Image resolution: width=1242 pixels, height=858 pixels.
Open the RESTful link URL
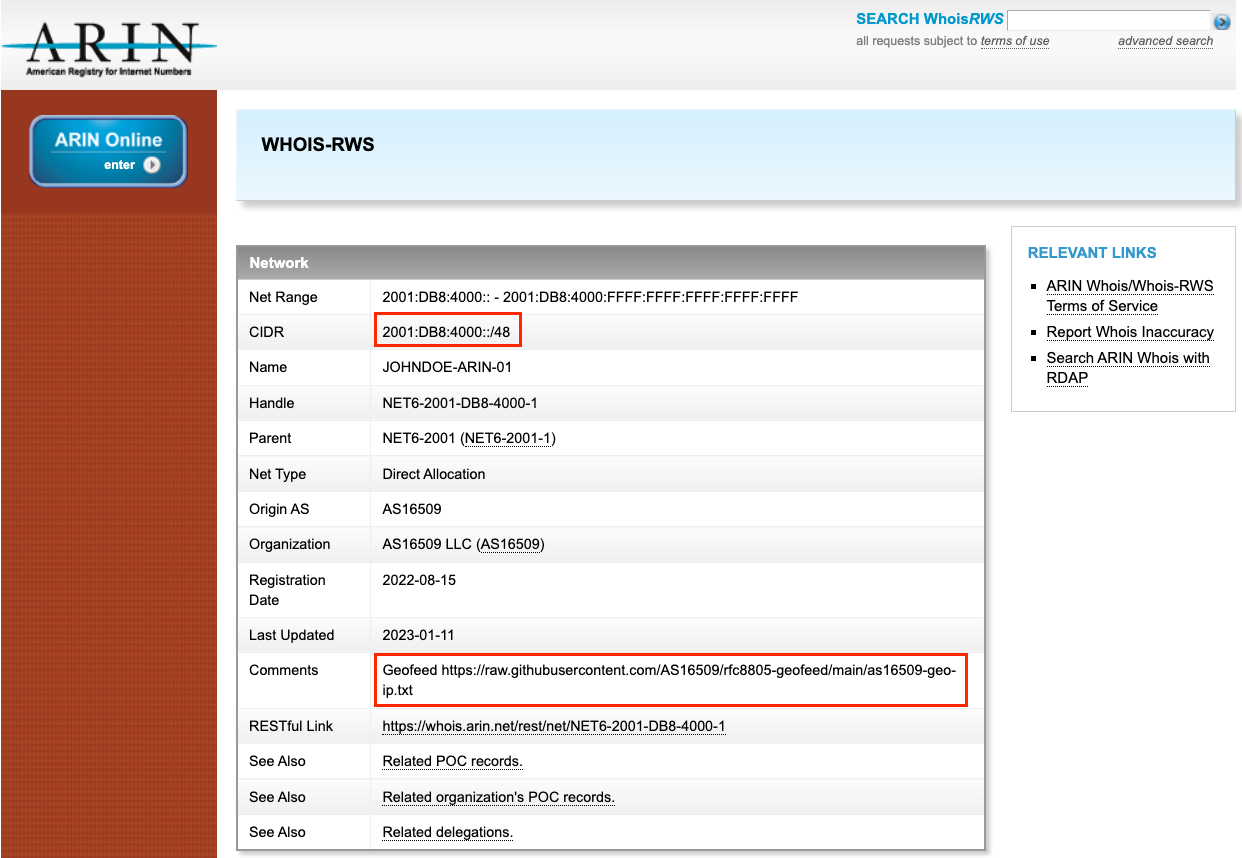(x=554, y=726)
